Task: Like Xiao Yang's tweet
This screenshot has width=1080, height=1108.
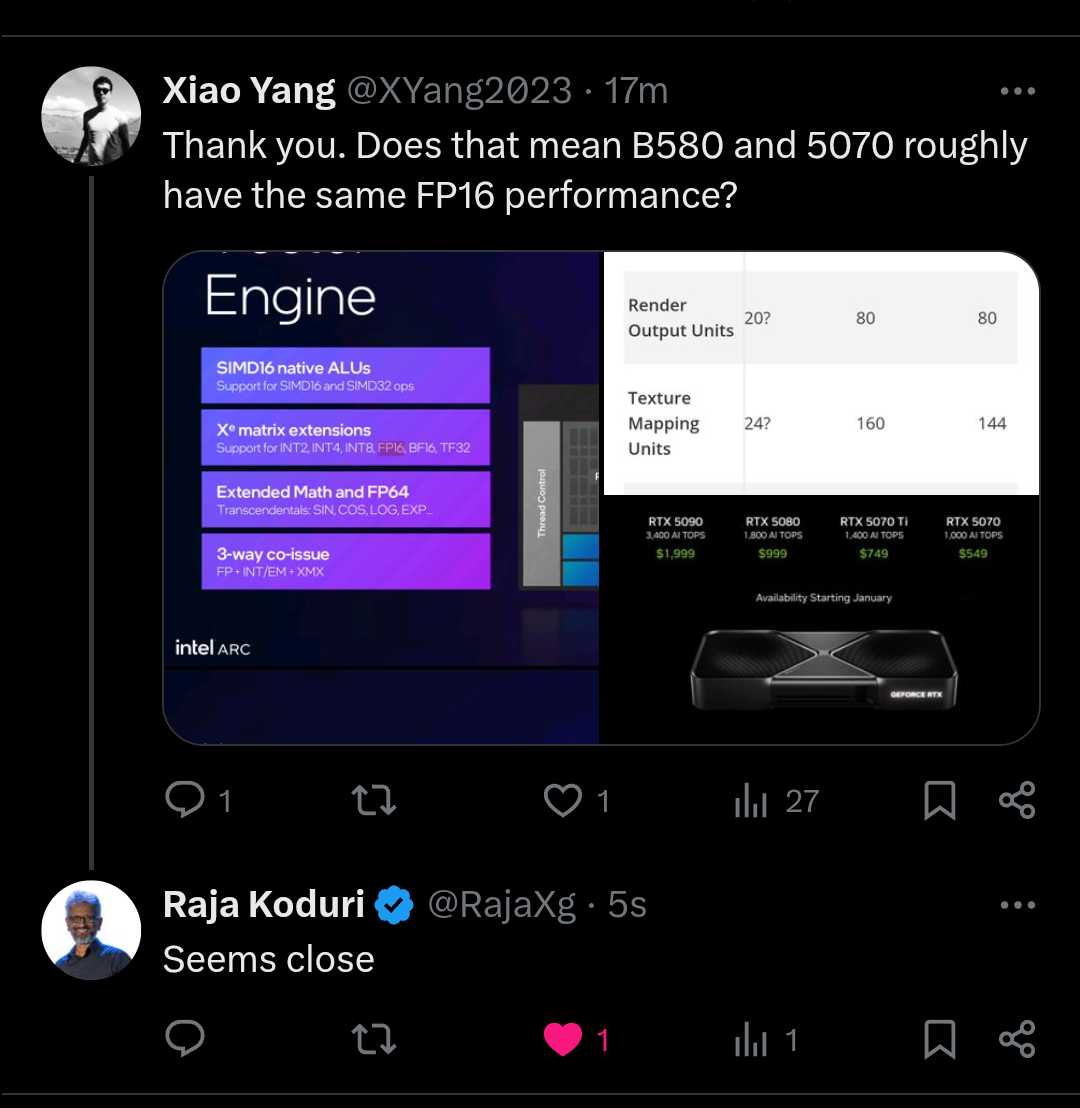Action: coord(563,800)
